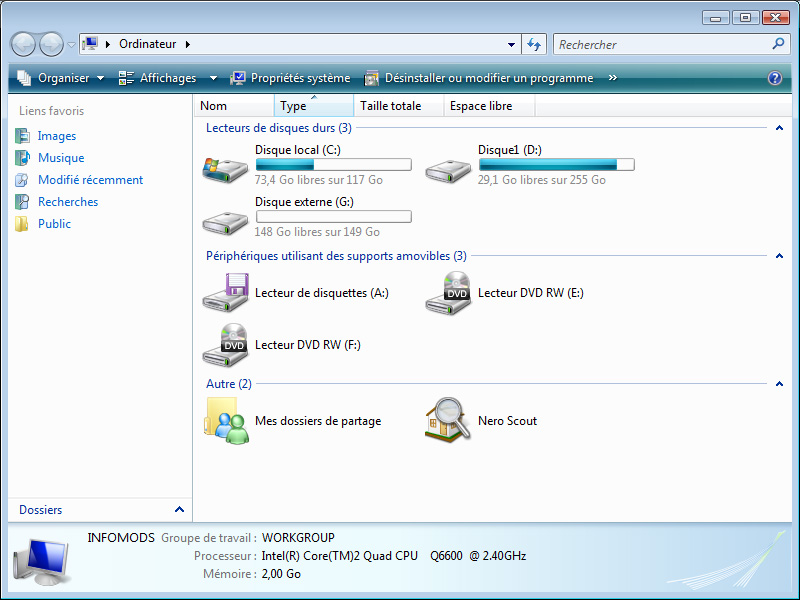Open the Mes dossiers de partage icon
This screenshot has height=600, width=800.
pyautogui.click(x=226, y=421)
